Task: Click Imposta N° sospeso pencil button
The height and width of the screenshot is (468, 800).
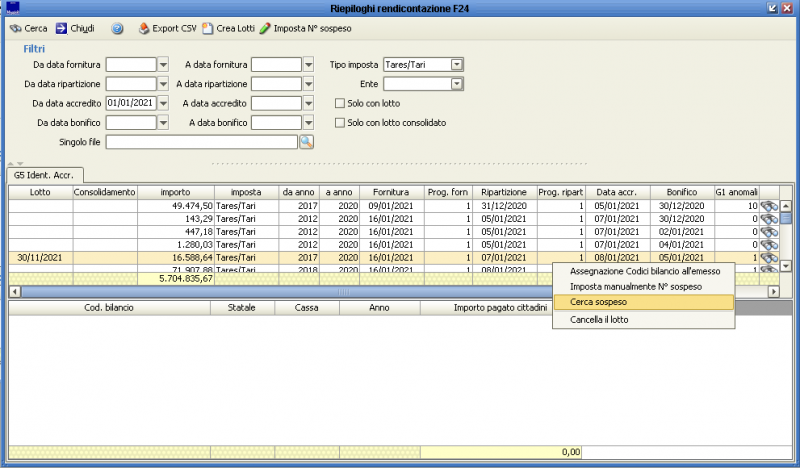Action: pos(305,29)
